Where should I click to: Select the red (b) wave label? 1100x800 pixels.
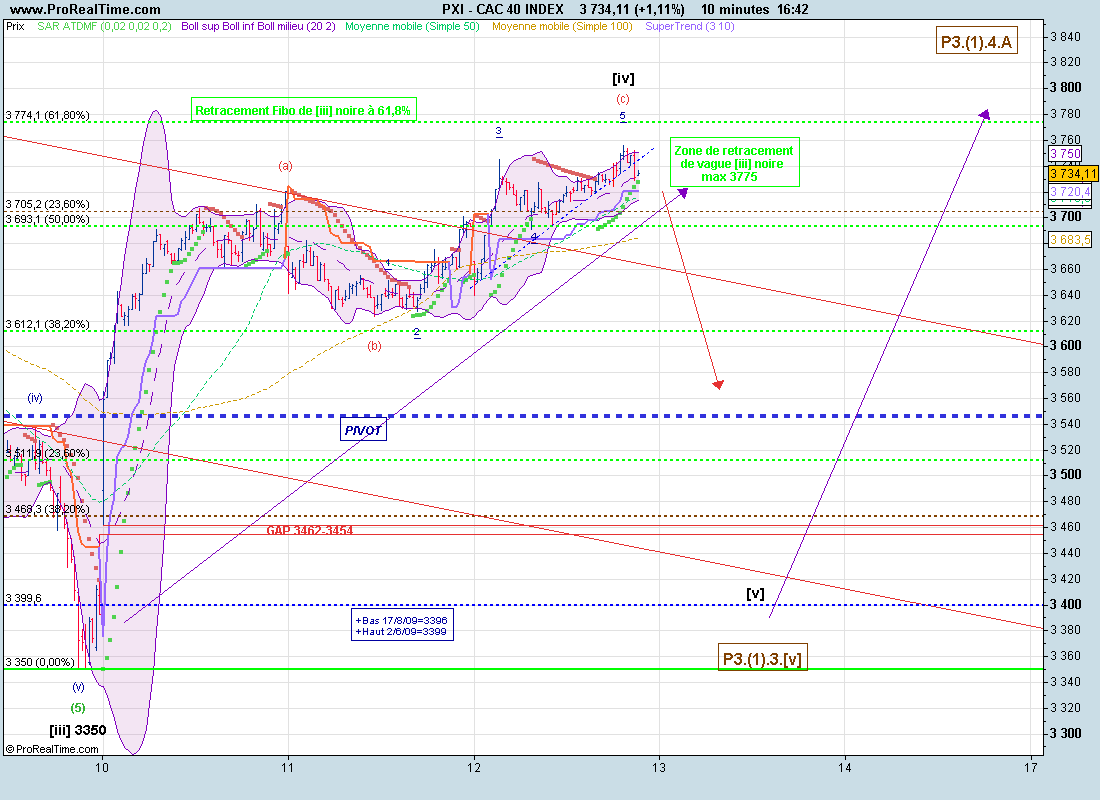pyautogui.click(x=375, y=346)
